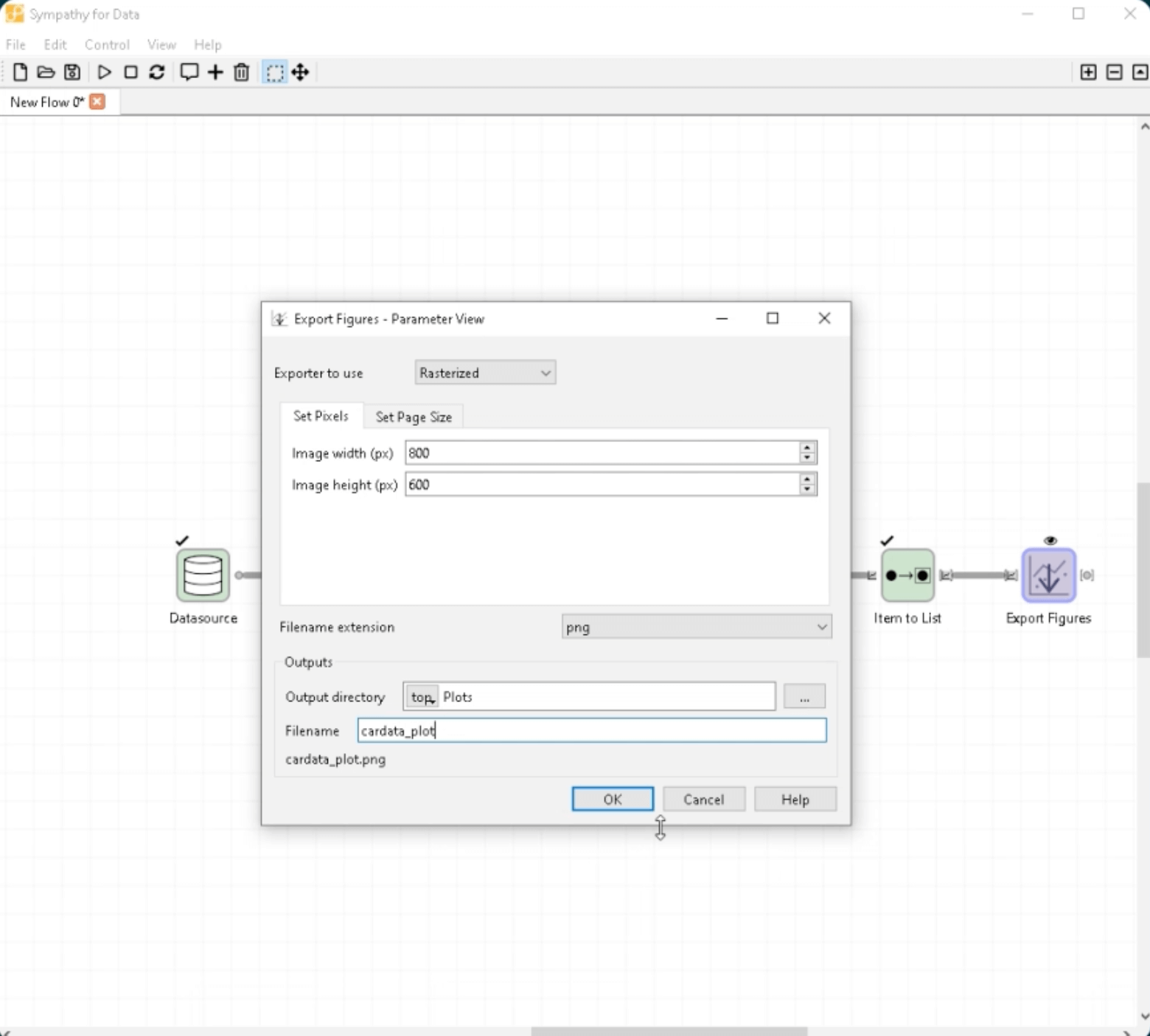Cancel the Export Figures dialog
Screen dimensions: 1150x1036
point(703,799)
